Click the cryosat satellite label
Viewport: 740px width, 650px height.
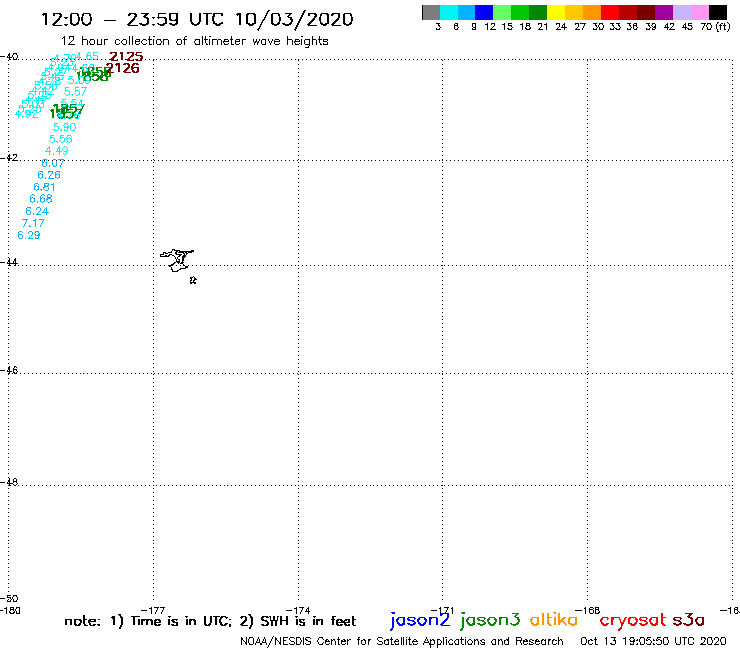tap(633, 621)
